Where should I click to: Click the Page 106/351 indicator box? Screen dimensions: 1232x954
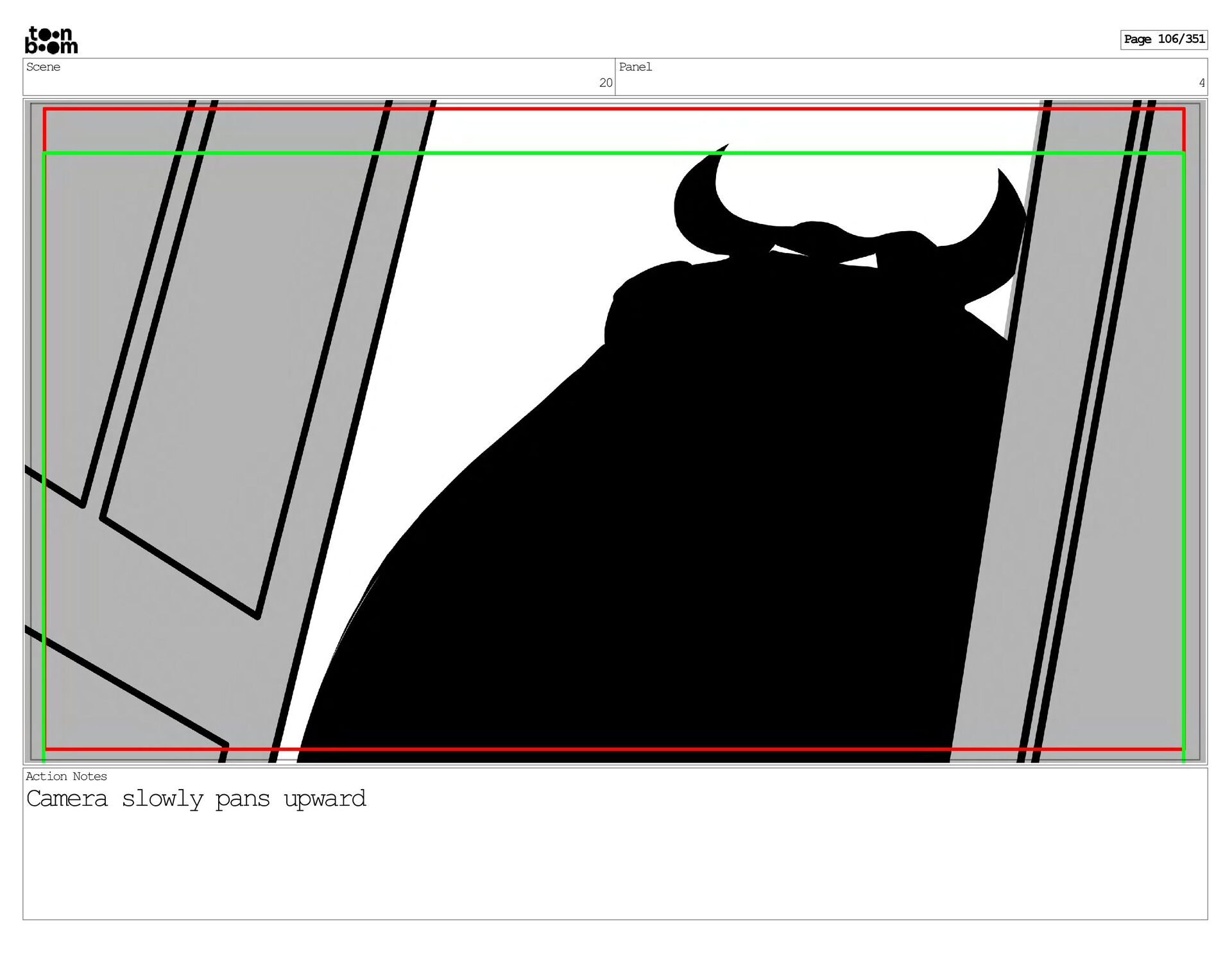click(x=1163, y=39)
